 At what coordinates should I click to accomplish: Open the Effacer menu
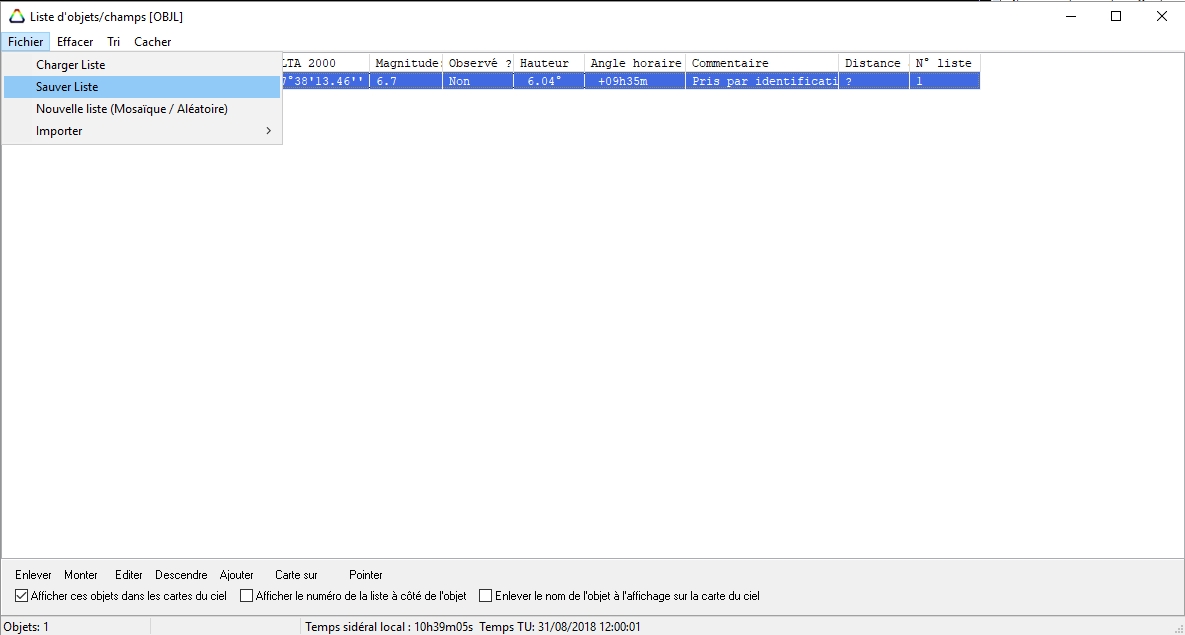(x=75, y=42)
